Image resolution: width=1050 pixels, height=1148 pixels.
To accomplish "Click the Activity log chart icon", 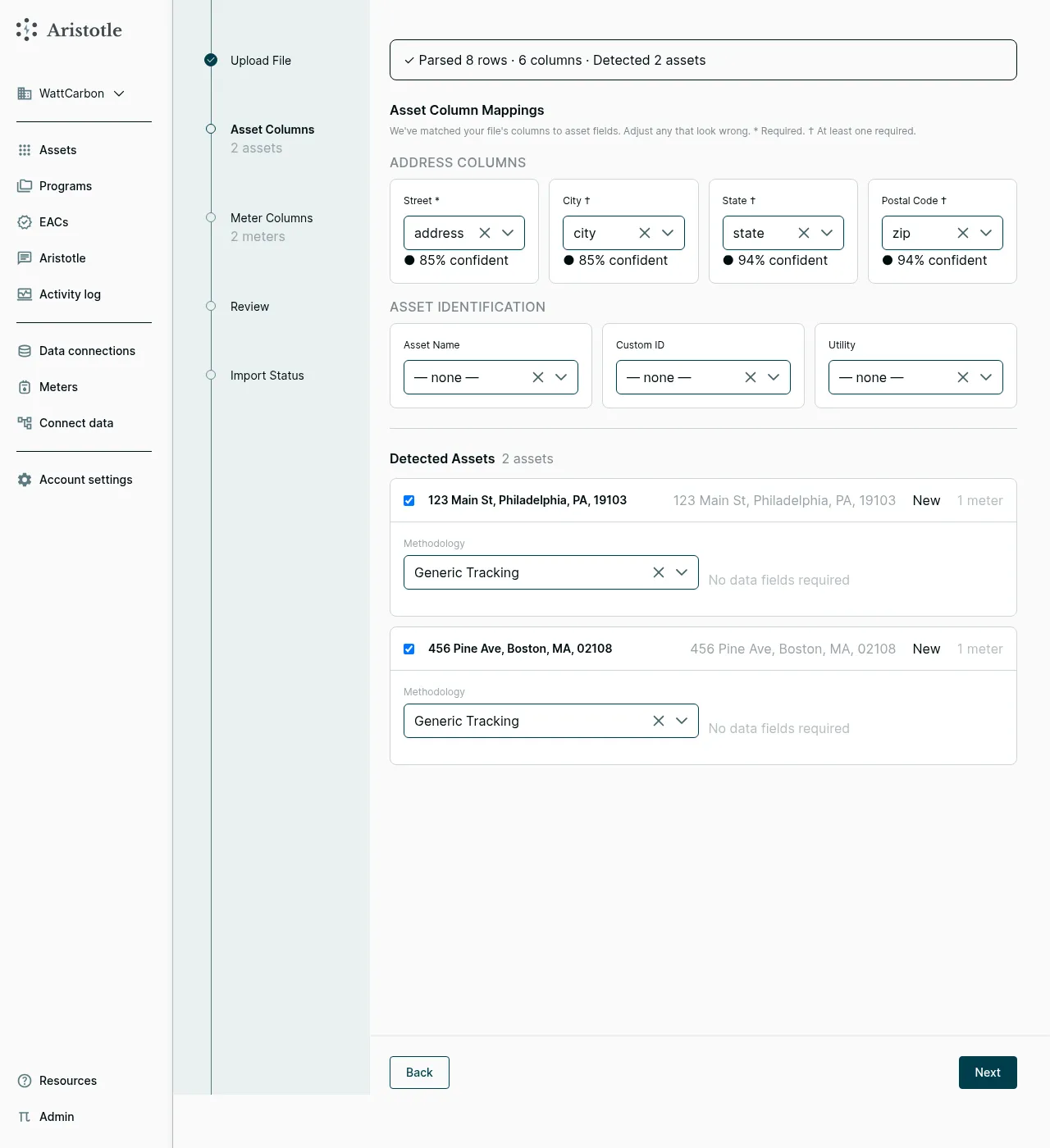I will point(25,294).
